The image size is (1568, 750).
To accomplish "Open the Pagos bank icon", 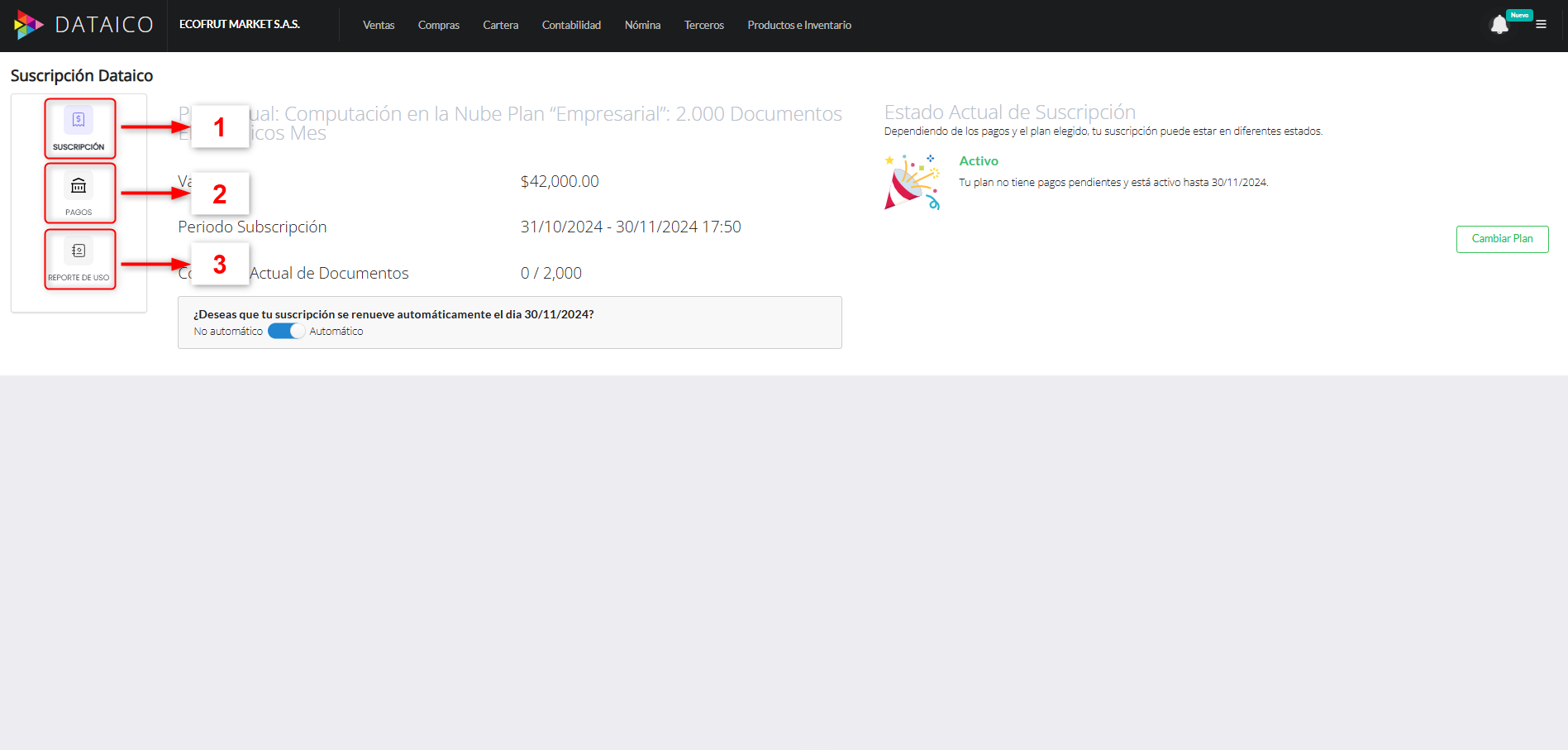I will pos(79,187).
